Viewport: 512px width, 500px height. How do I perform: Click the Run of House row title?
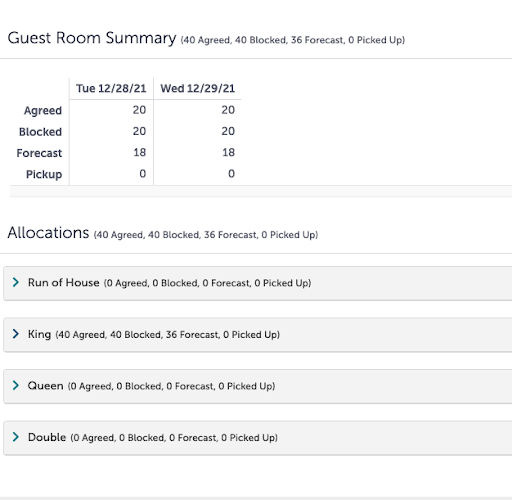pos(64,282)
